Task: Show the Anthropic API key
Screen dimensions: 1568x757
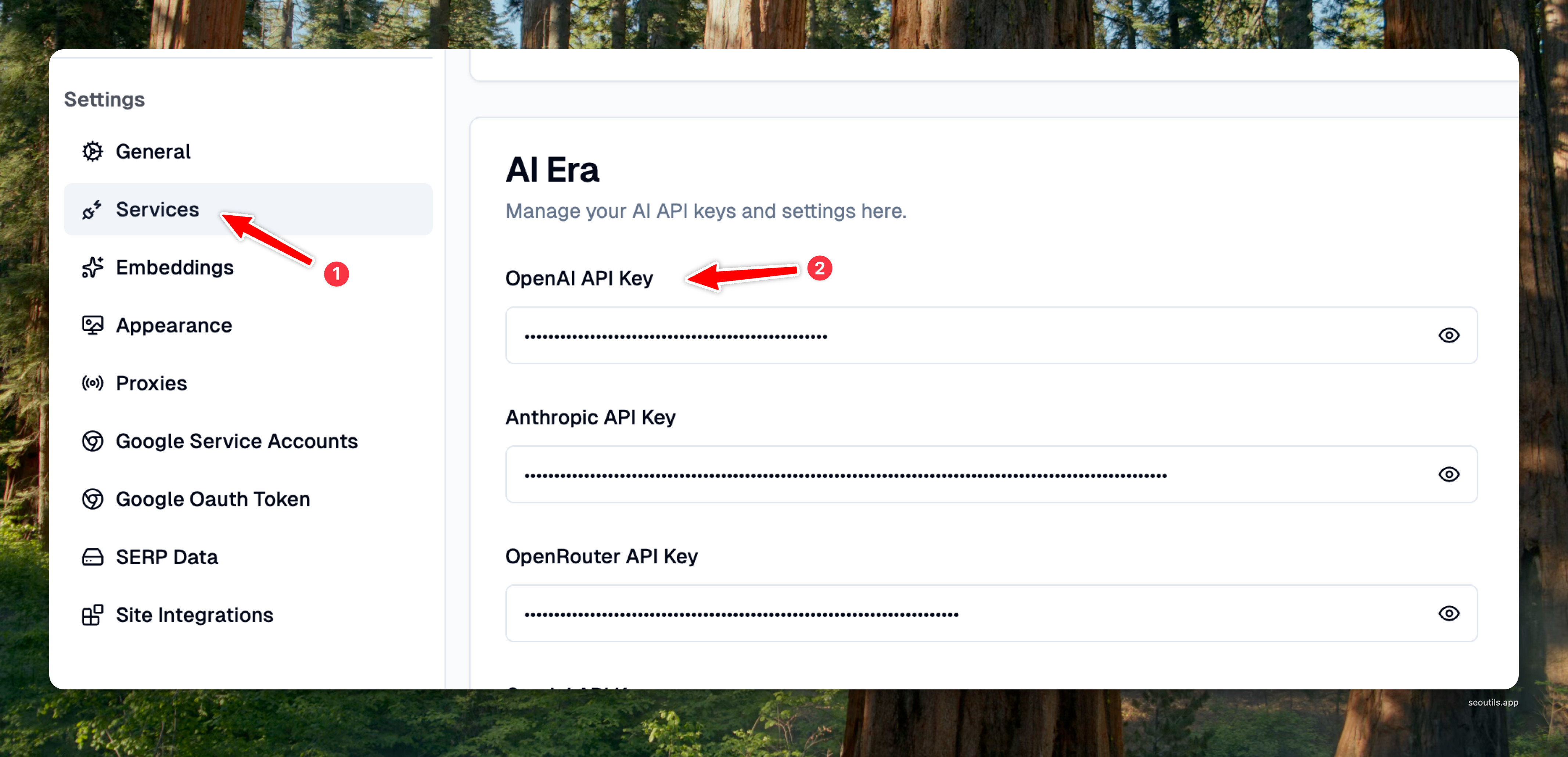Action: (1449, 474)
